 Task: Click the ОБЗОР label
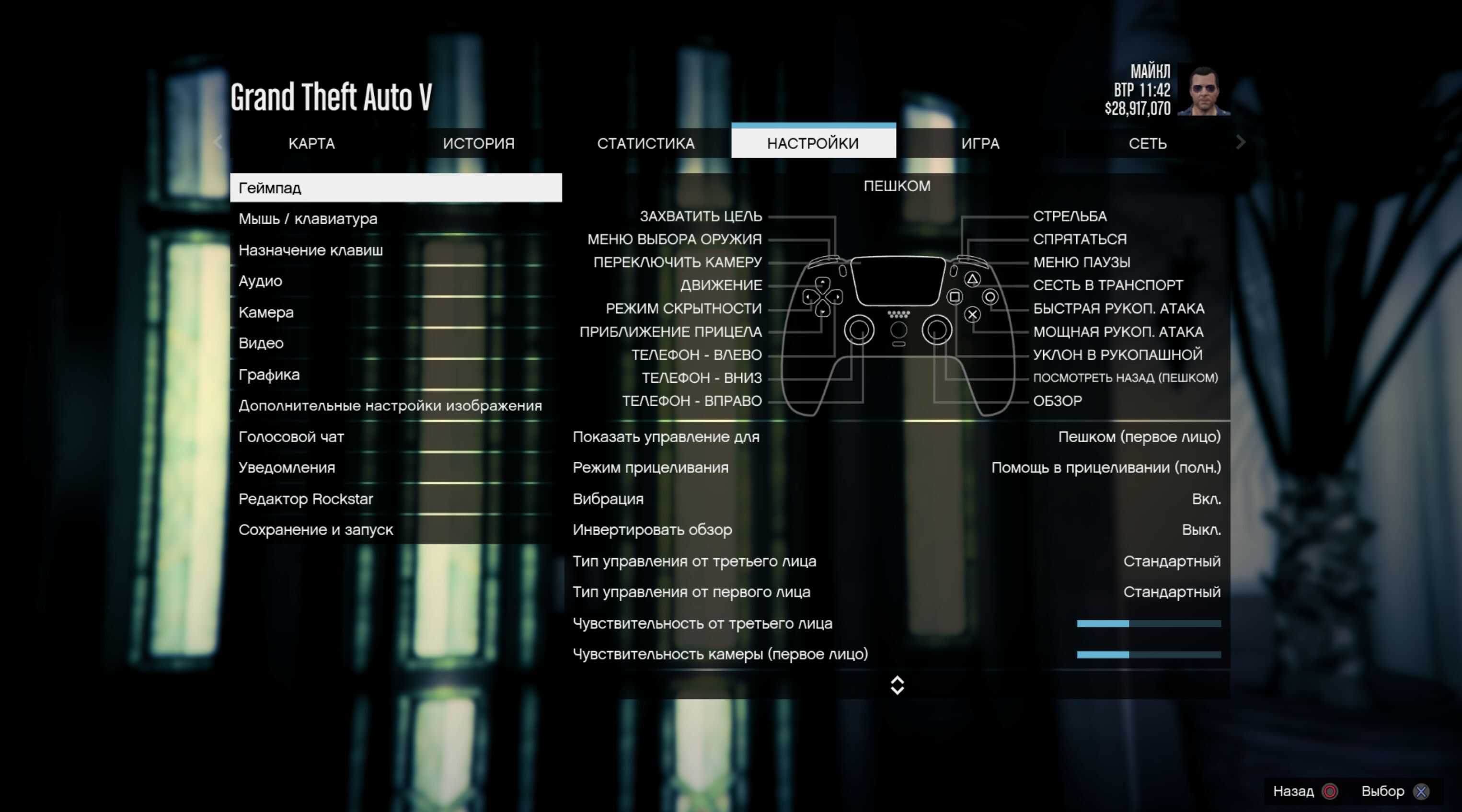(x=1058, y=401)
